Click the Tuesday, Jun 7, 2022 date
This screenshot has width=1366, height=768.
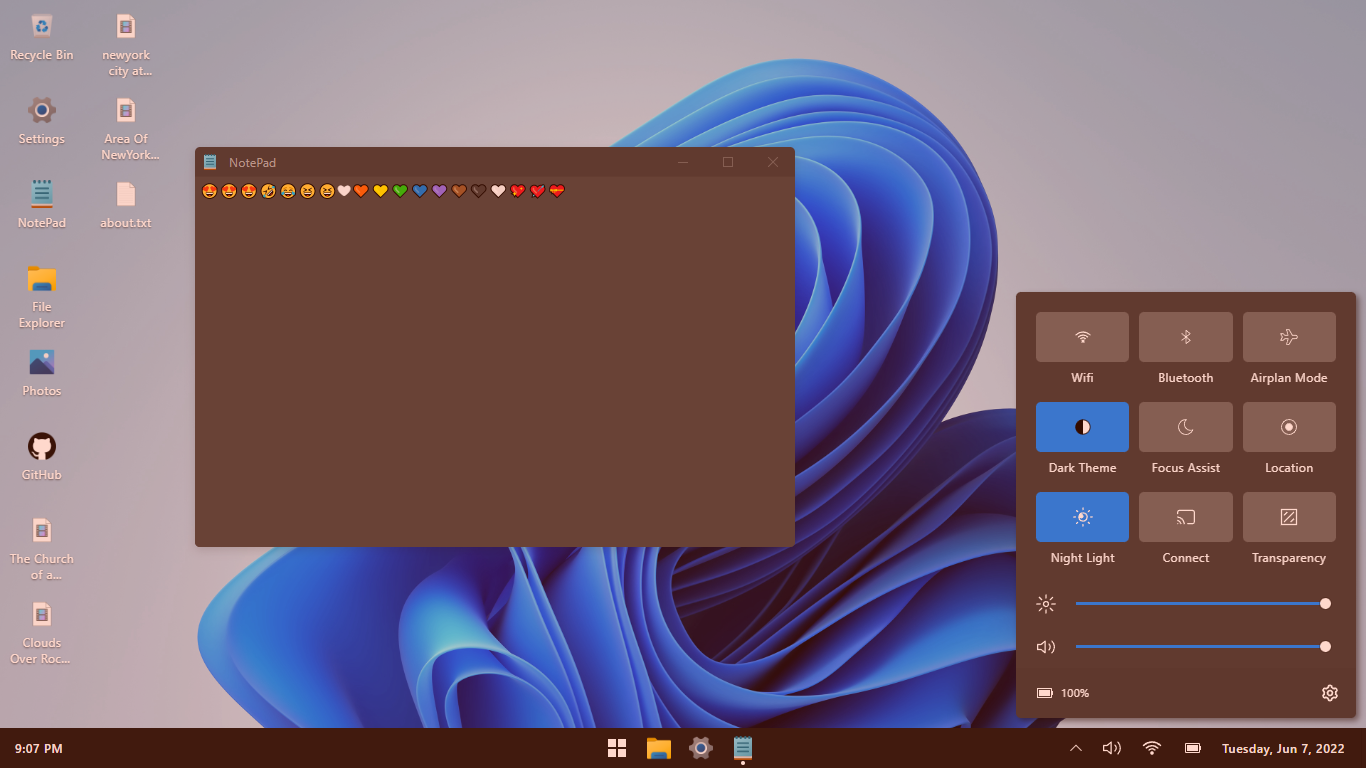click(1283, 748)
